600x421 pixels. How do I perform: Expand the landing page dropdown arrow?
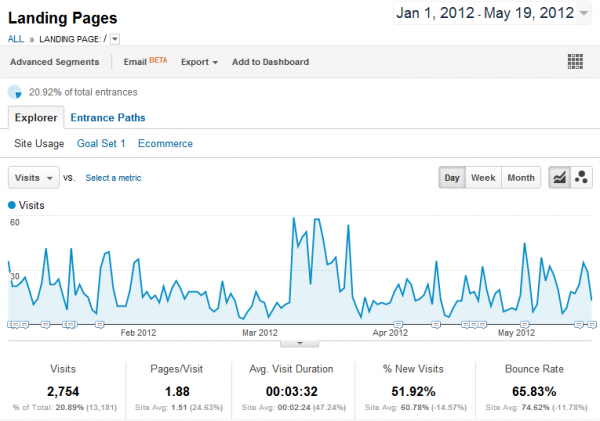click(115, 39)
